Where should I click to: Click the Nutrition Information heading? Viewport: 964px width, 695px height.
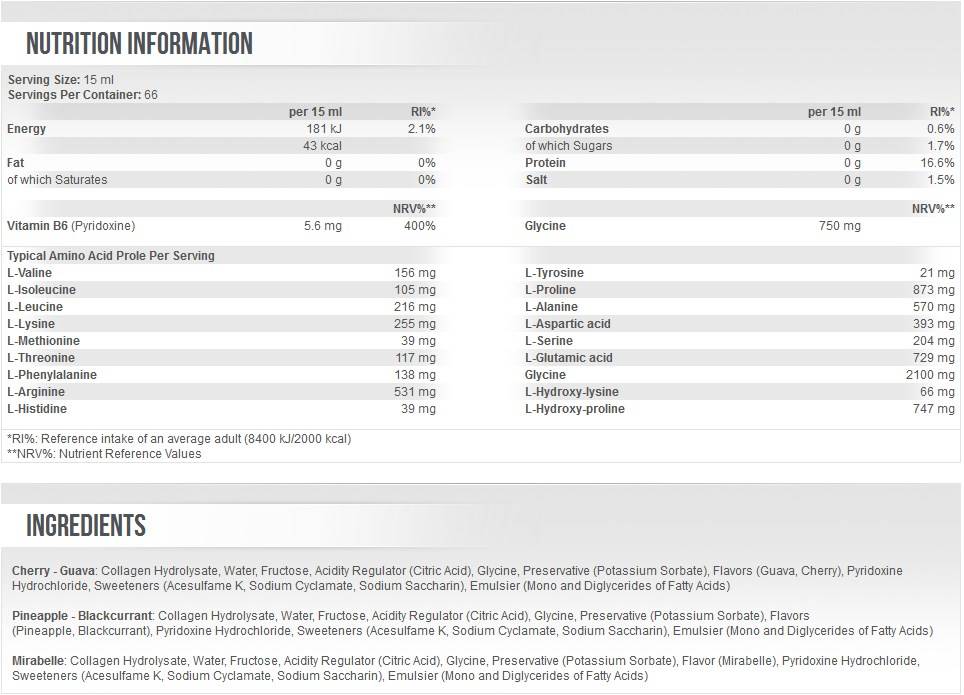(139, 44)
